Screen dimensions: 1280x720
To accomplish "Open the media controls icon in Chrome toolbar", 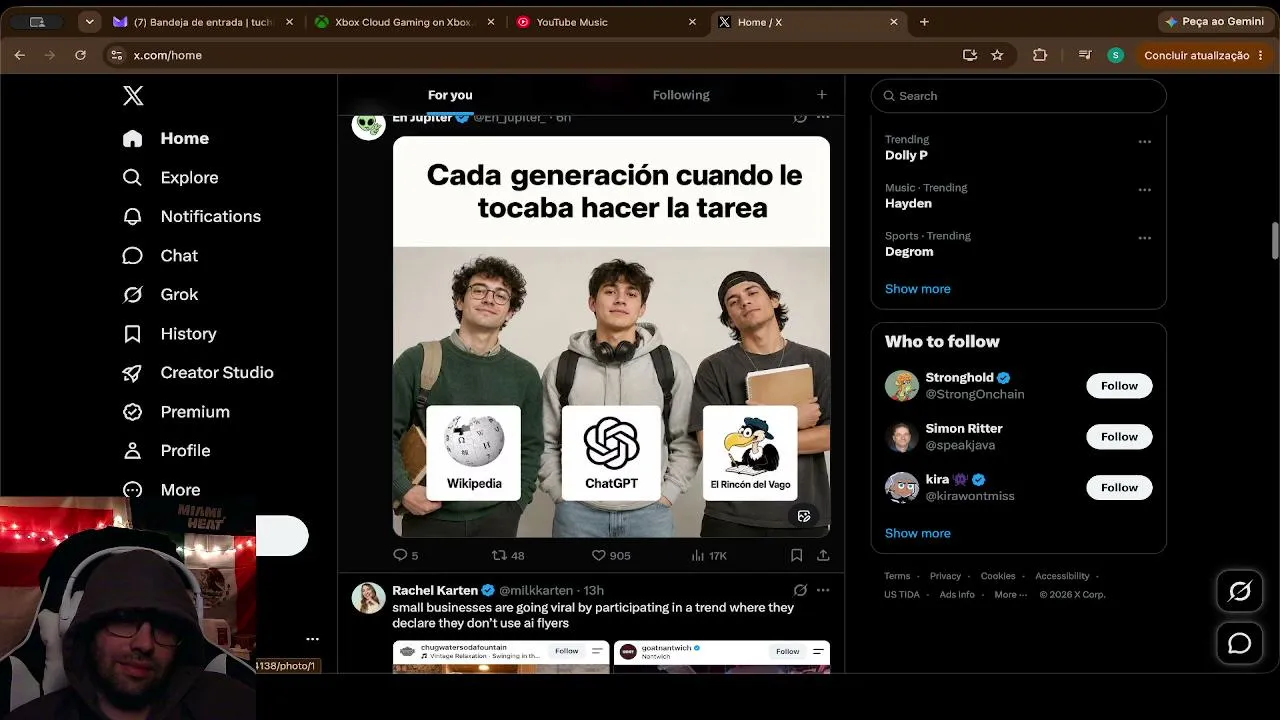I will pyautogui.click(x=1085, y=55).
